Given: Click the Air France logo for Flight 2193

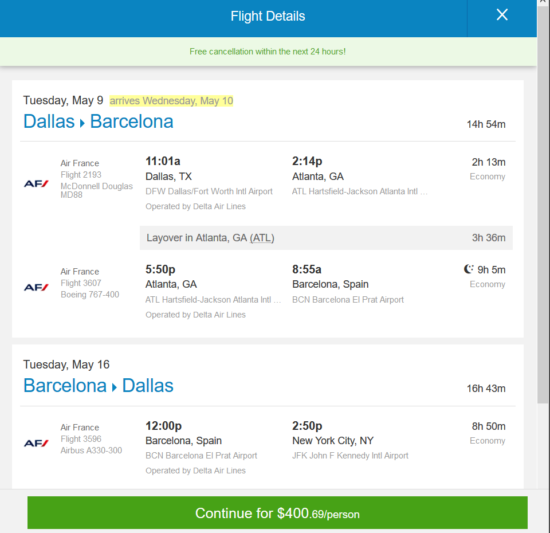Looking at the screenshot, I should click(x=36, y=183).
